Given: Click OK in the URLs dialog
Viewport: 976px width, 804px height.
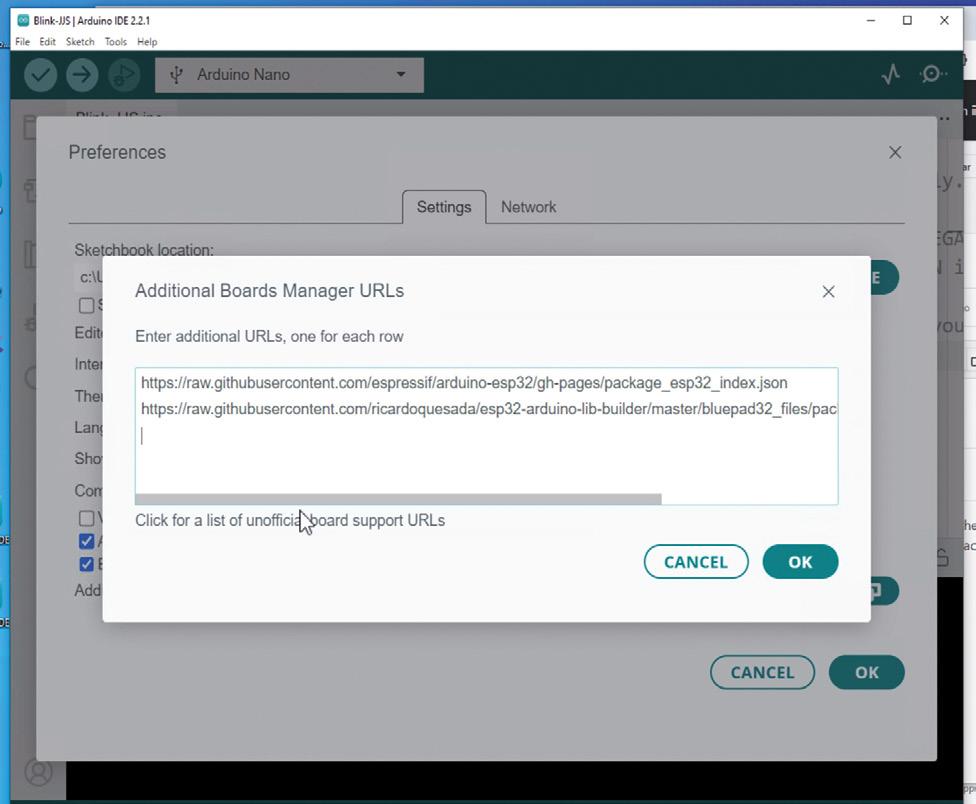Looking at the screenshot, I should click(x=800, y=562).
